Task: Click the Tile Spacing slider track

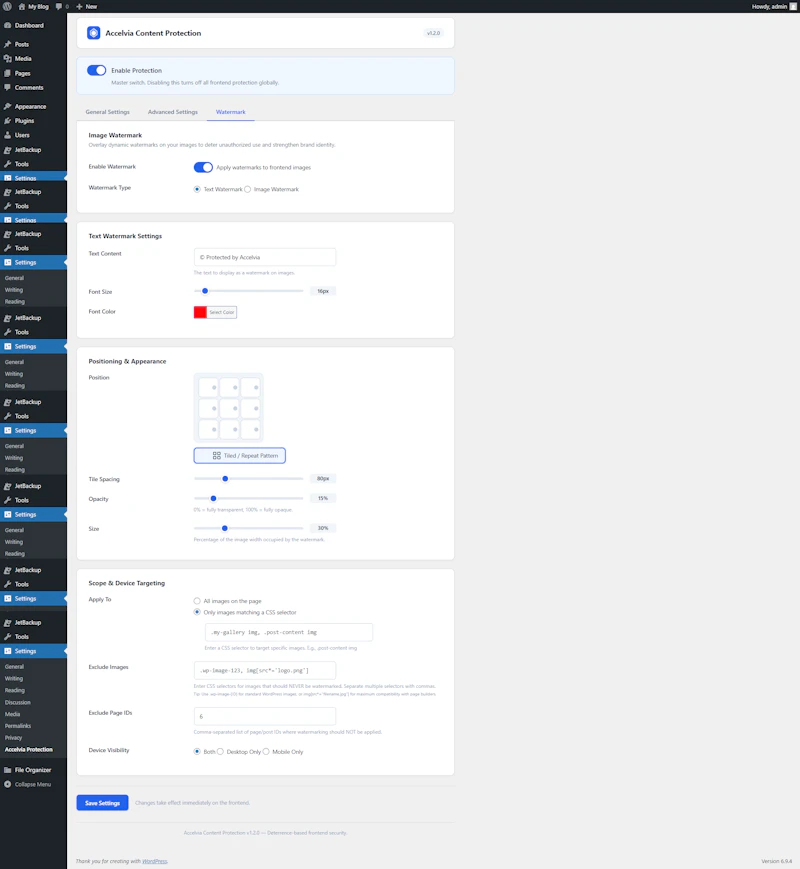Action: (x=248, y=478)
